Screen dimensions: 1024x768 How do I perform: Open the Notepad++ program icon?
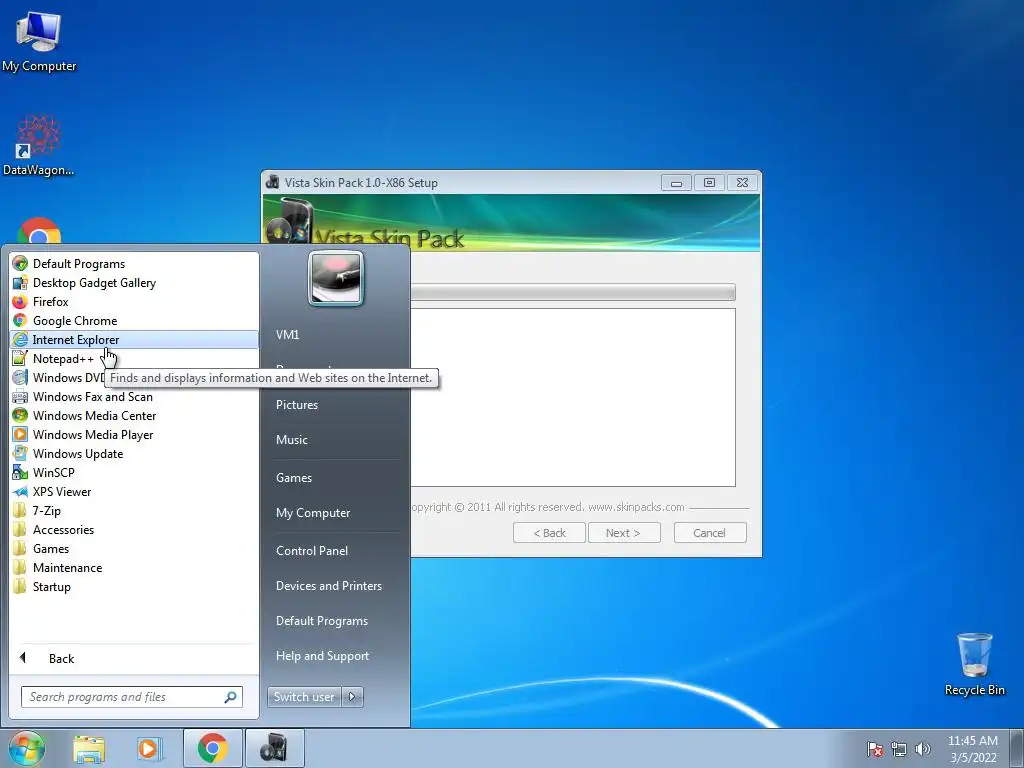coord(20,359)
